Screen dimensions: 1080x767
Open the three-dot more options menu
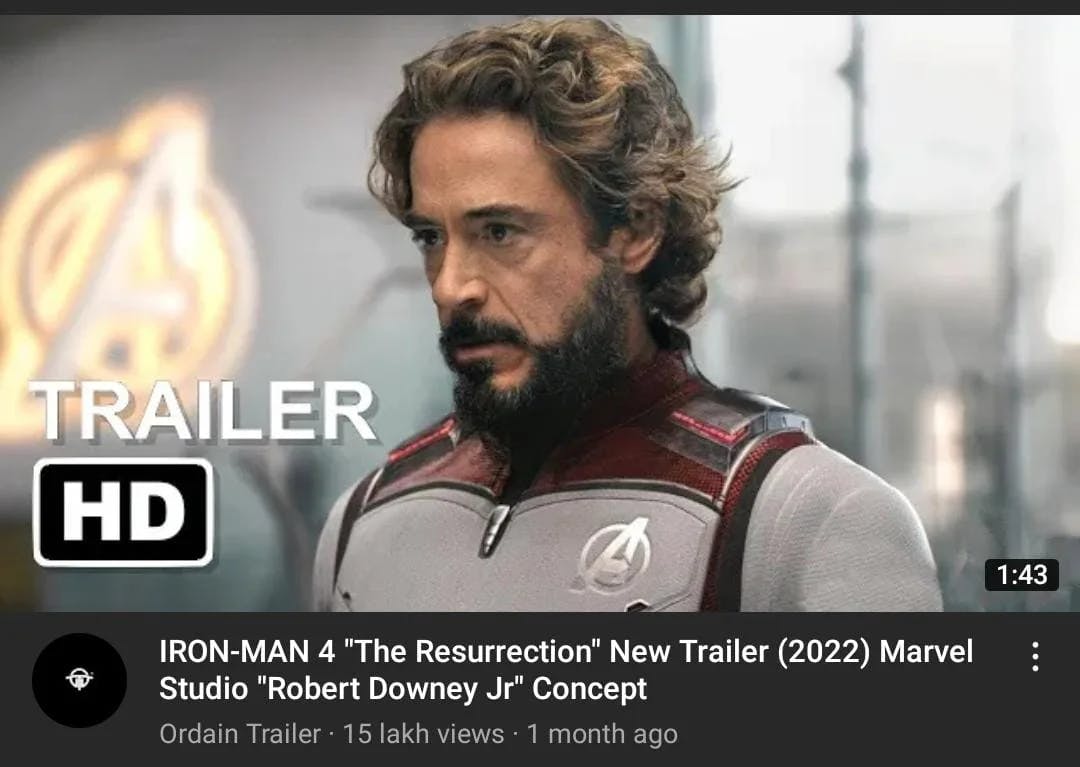pyautogui.click(x=1035, y=656)
